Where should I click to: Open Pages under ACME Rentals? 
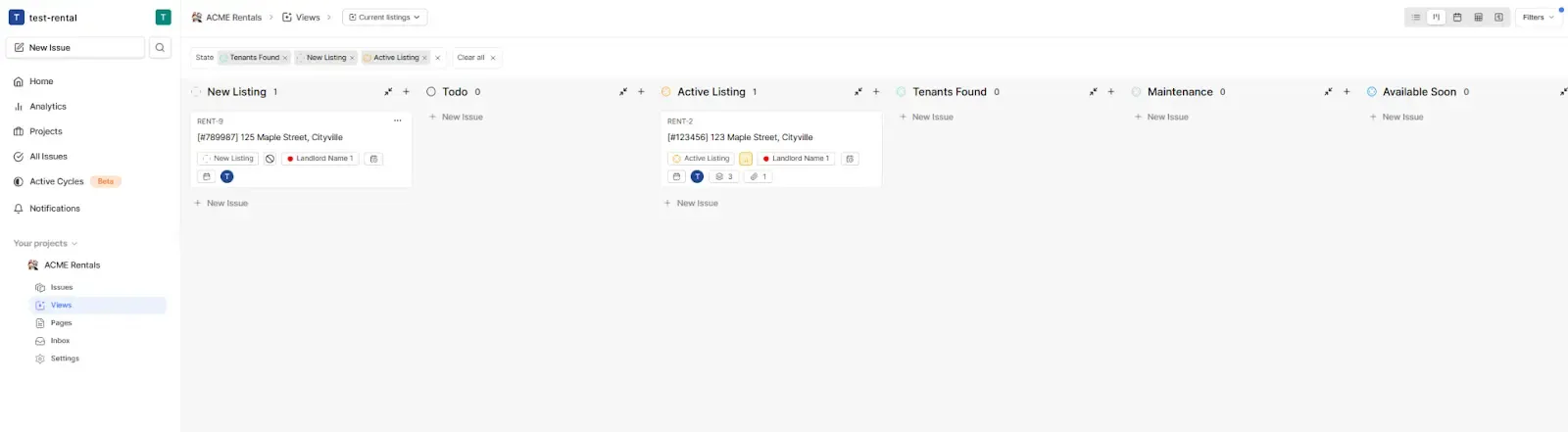[x=61, y=322]
